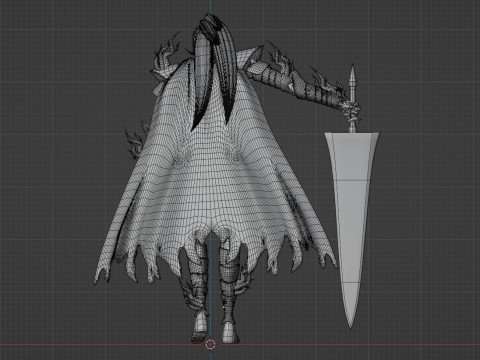
Task: Click the orange object origin dot
Action: click(x=223, y=307)
